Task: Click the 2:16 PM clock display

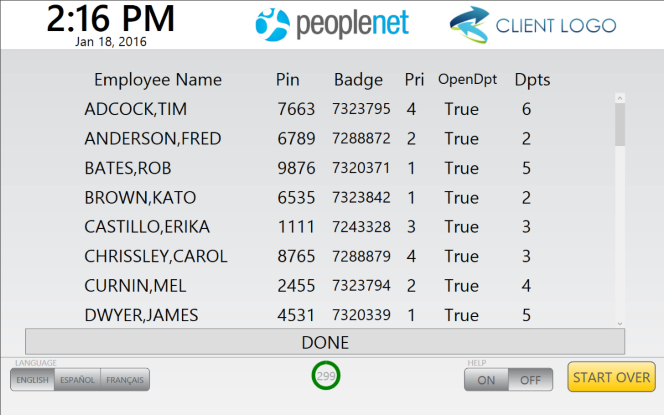Action: pos(111,19)
